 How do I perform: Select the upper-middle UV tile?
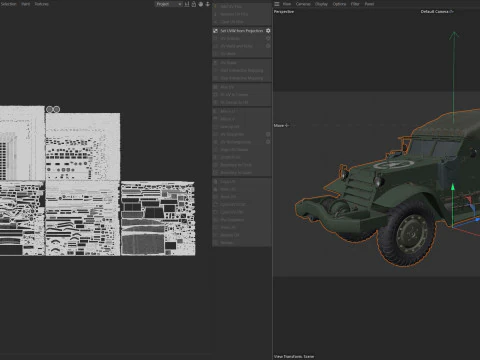tap(83, 147)
